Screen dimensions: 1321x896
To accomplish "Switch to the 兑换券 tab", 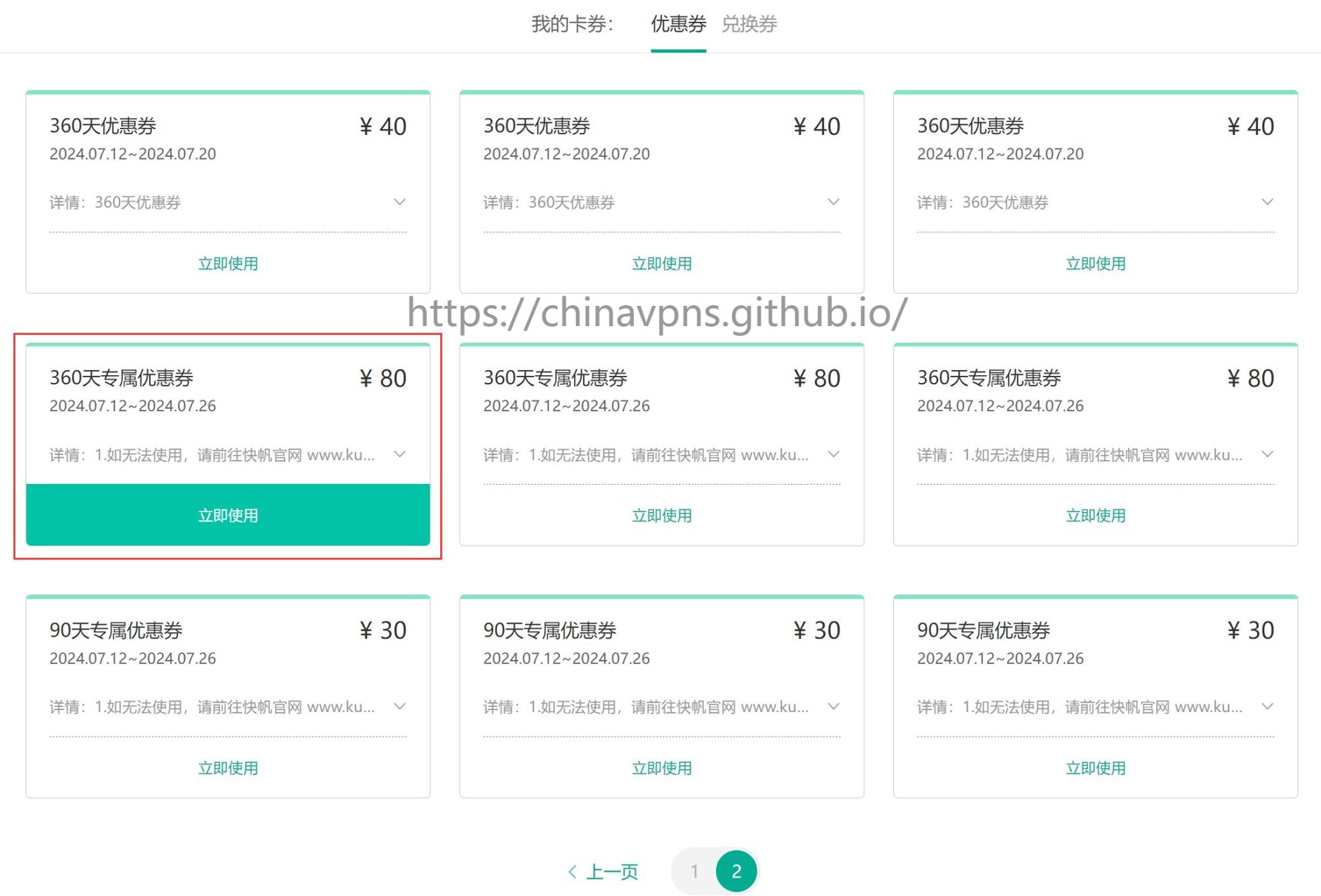I will pyautogui.click(x=749, y=25).
